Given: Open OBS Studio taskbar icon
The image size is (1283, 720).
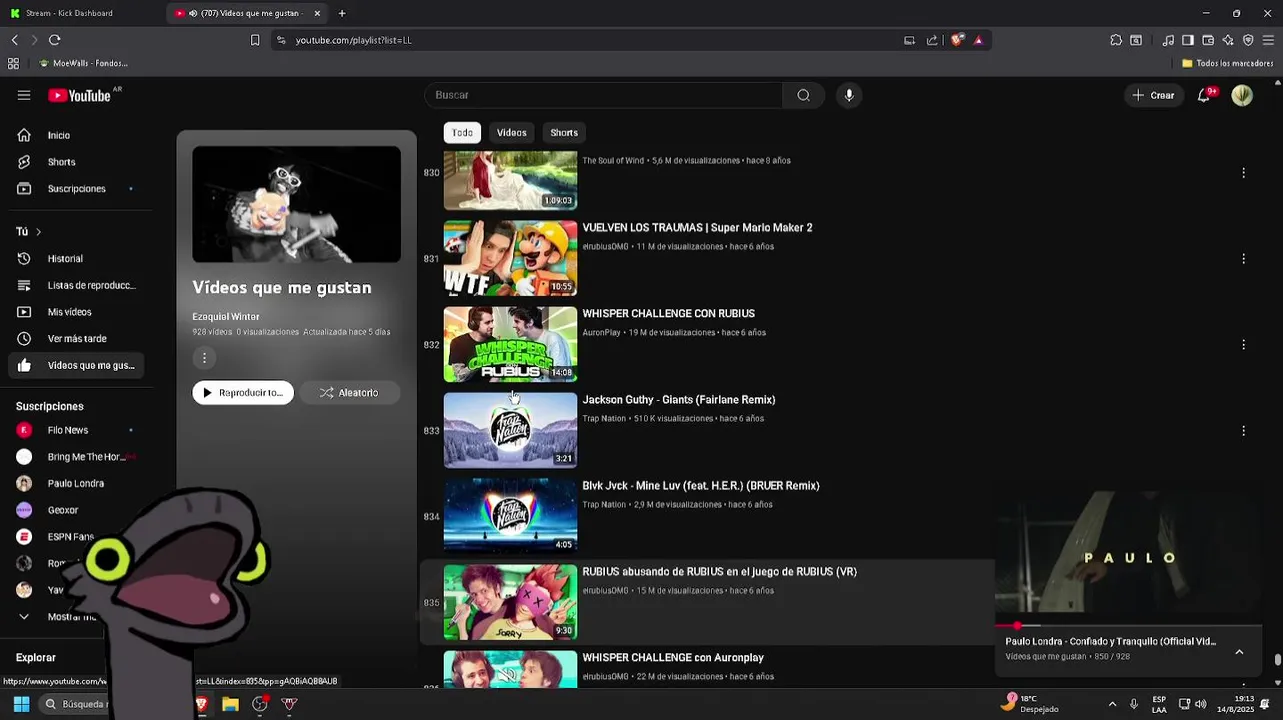Looking at the screenshot, I should coord(260,704).
